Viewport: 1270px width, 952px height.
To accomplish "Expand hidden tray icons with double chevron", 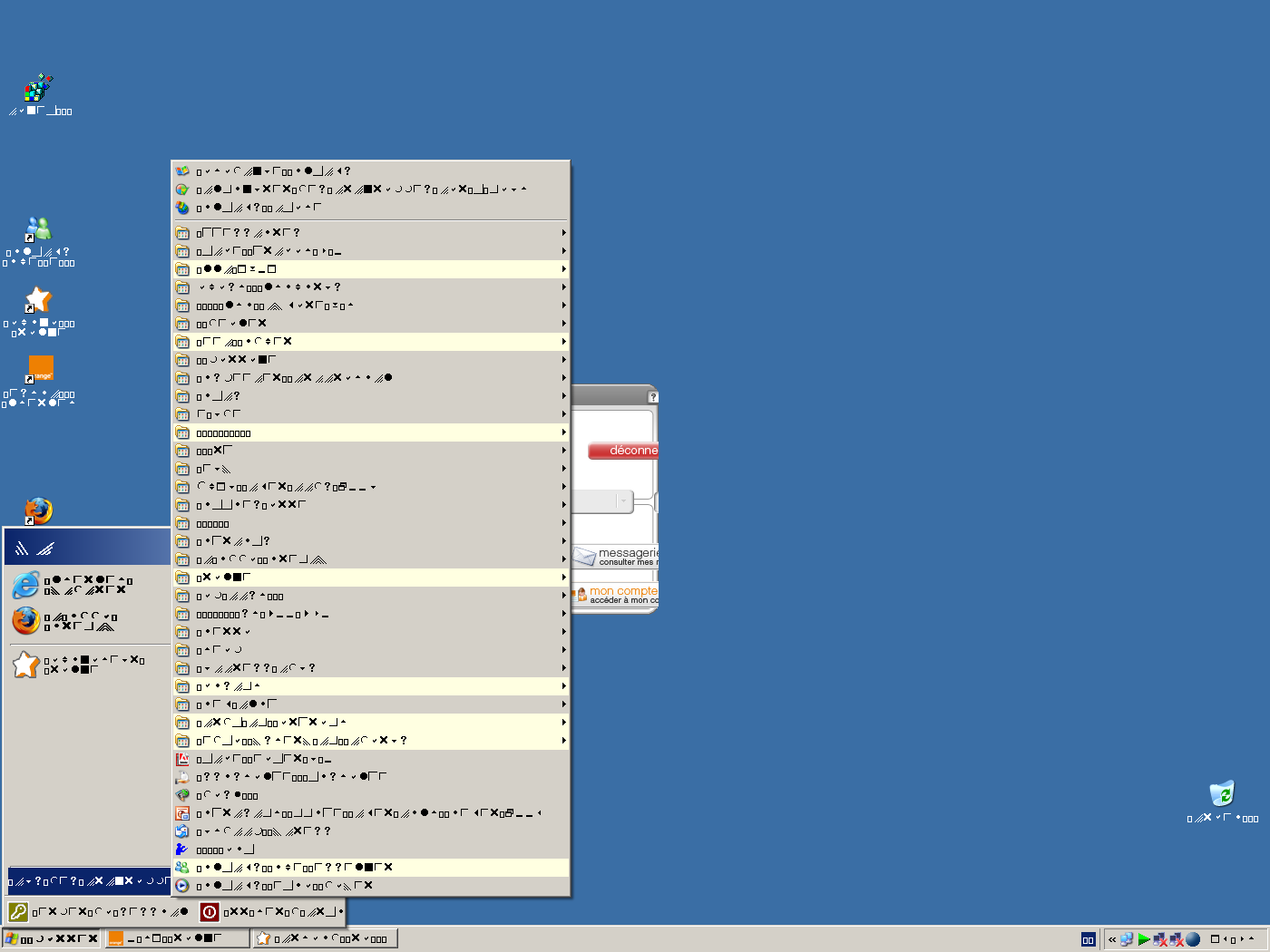I will (x=1112, y=939).
